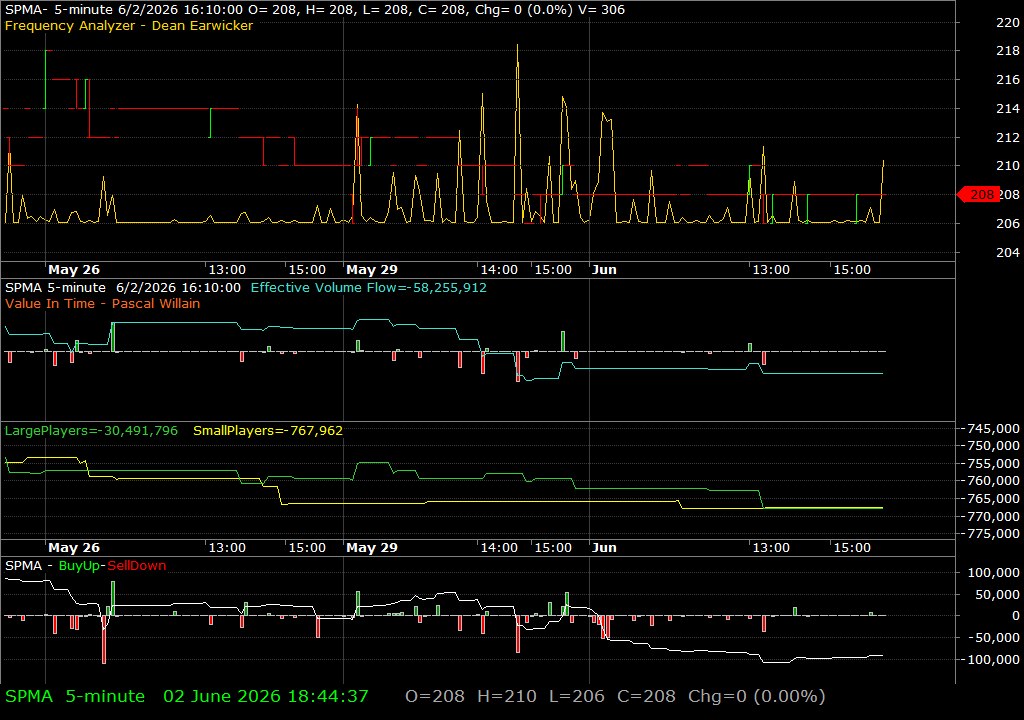Click the status bar 'Chg=0 (0.00%)' value
1024x720 pixels.
point(756,696)
